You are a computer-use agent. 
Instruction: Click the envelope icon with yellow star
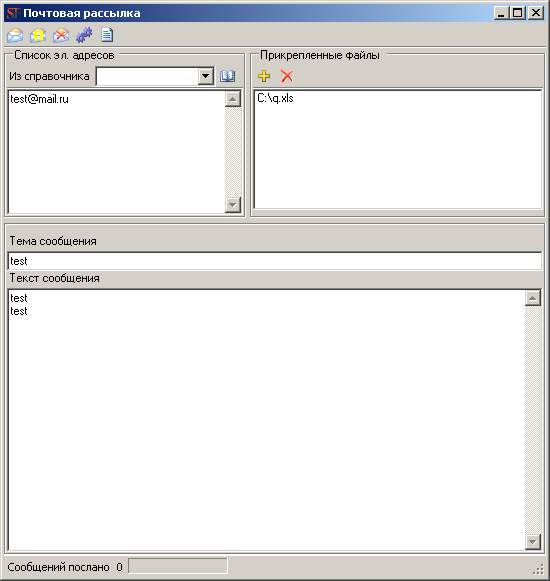click(38, 36)
